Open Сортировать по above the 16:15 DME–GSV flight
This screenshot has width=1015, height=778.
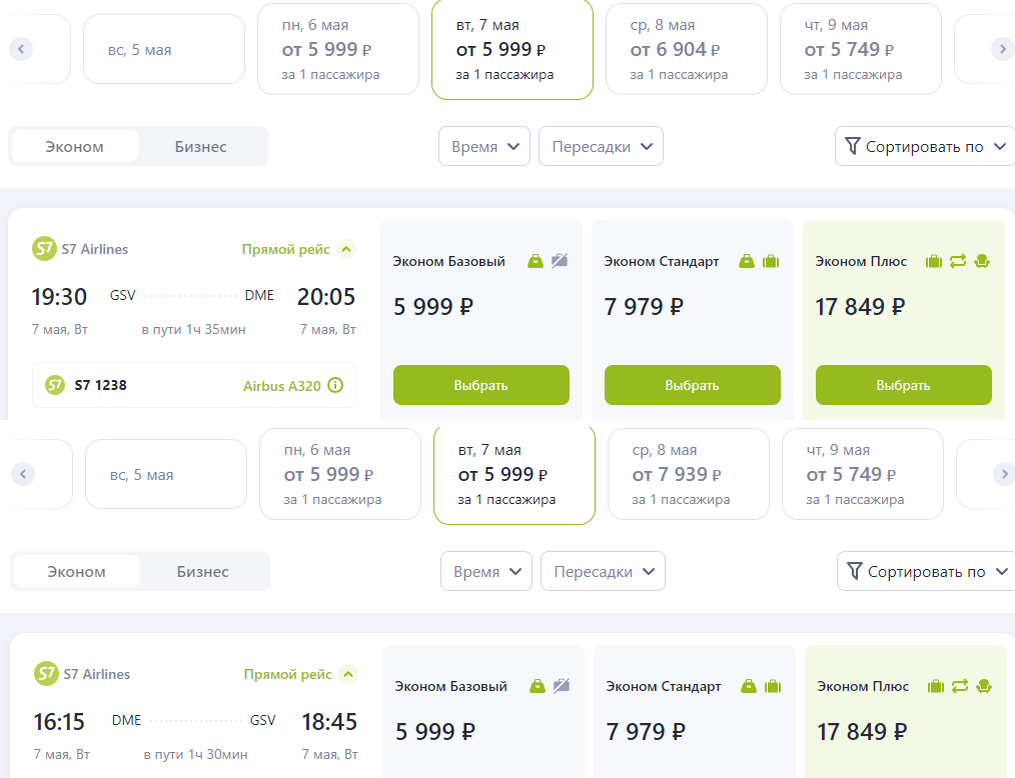926,571
